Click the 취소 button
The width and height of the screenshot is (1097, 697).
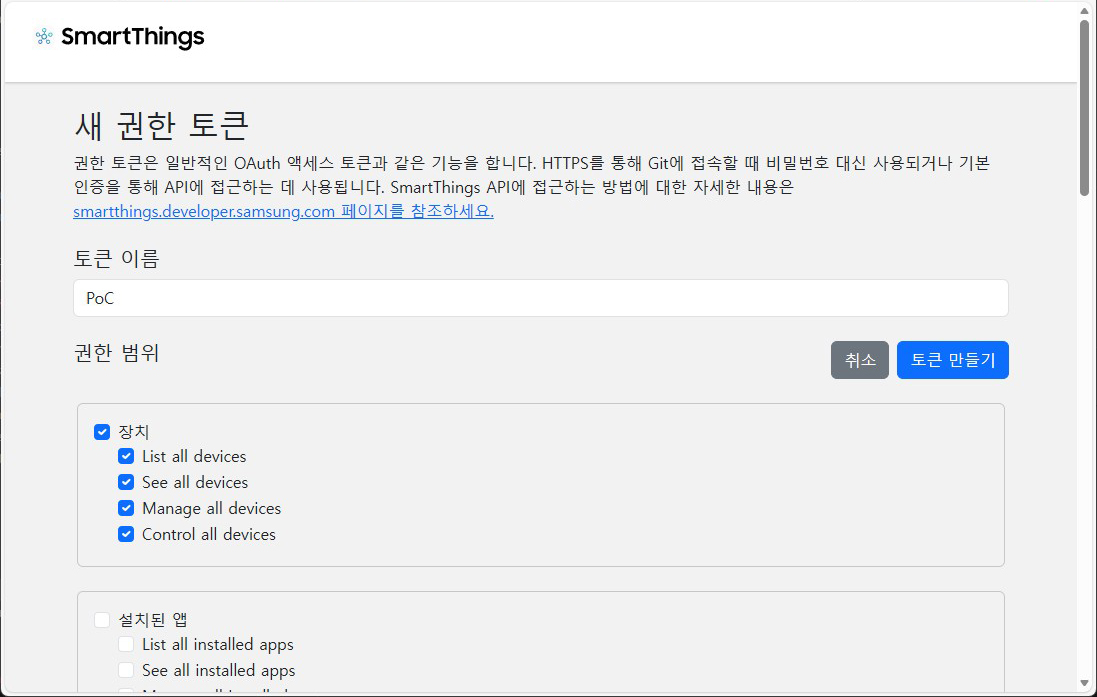(859, 360)
